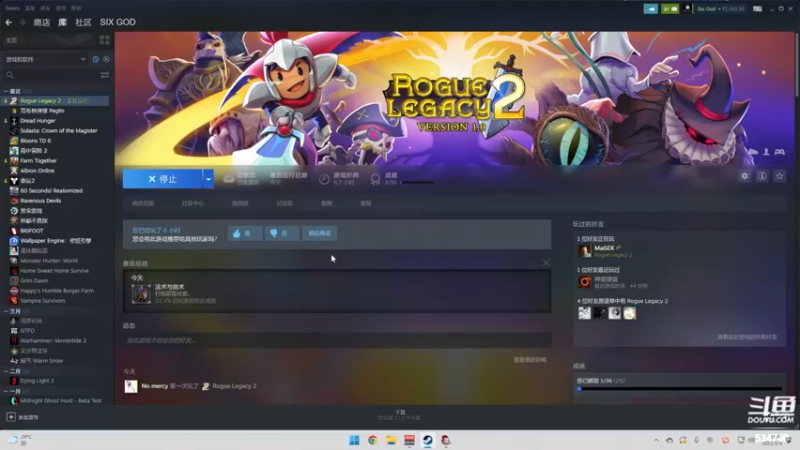Select Vampire Survivors in library list
Viewport: 800px width, 450px height.
pos(43,301)
